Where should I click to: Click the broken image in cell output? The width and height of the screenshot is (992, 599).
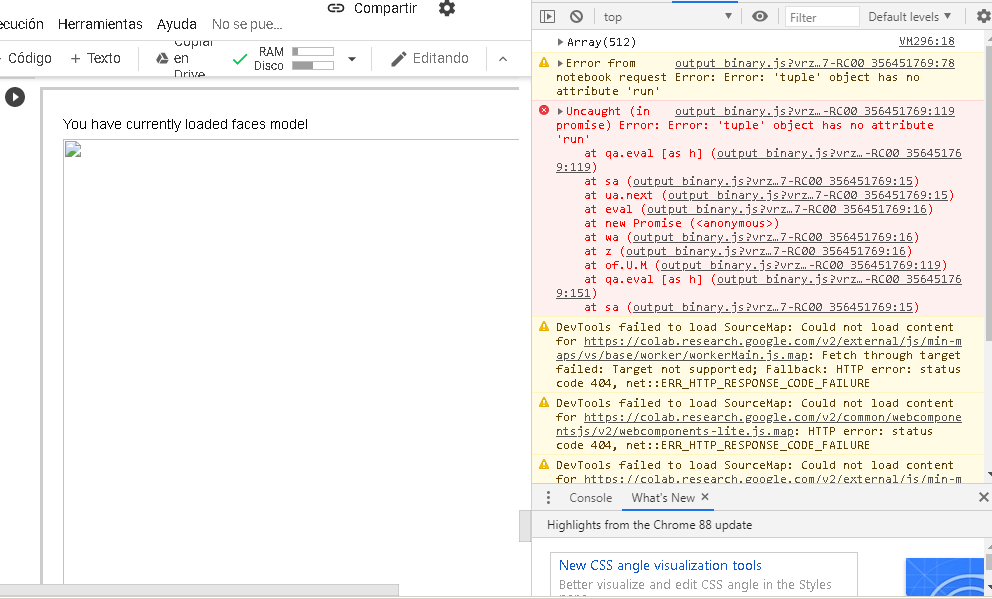click(x=73, y=149)
